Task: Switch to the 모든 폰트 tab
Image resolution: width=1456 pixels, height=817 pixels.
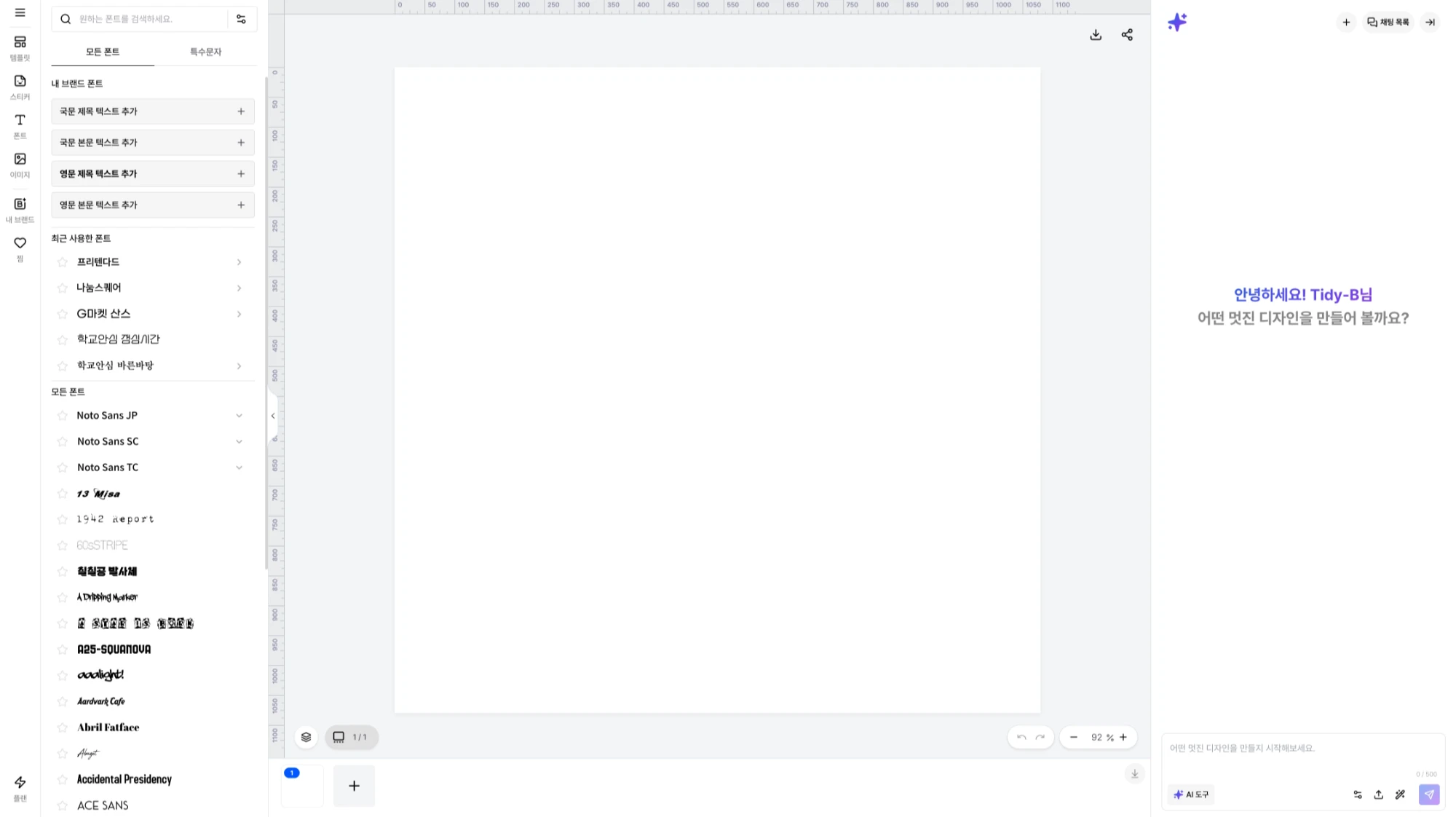Action: 103,52
